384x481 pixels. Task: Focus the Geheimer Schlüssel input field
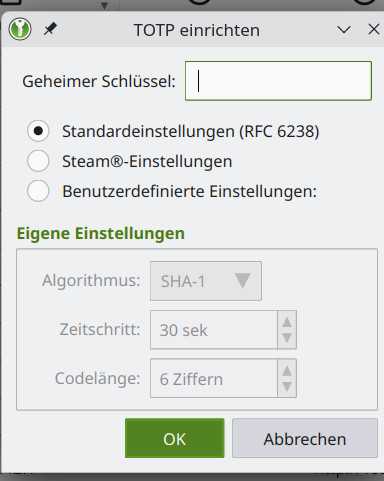click(x=278, y=81)
